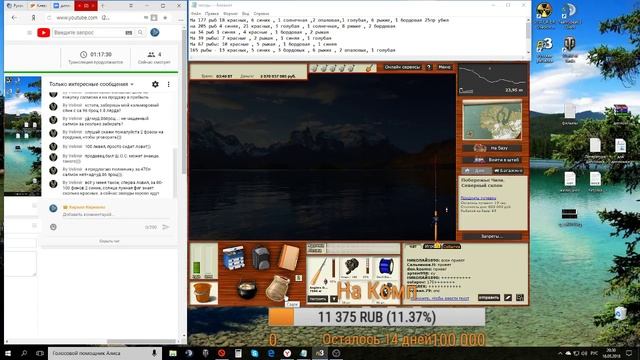Reload the YouTube page
640x360 pixels.
coord(49,18)
